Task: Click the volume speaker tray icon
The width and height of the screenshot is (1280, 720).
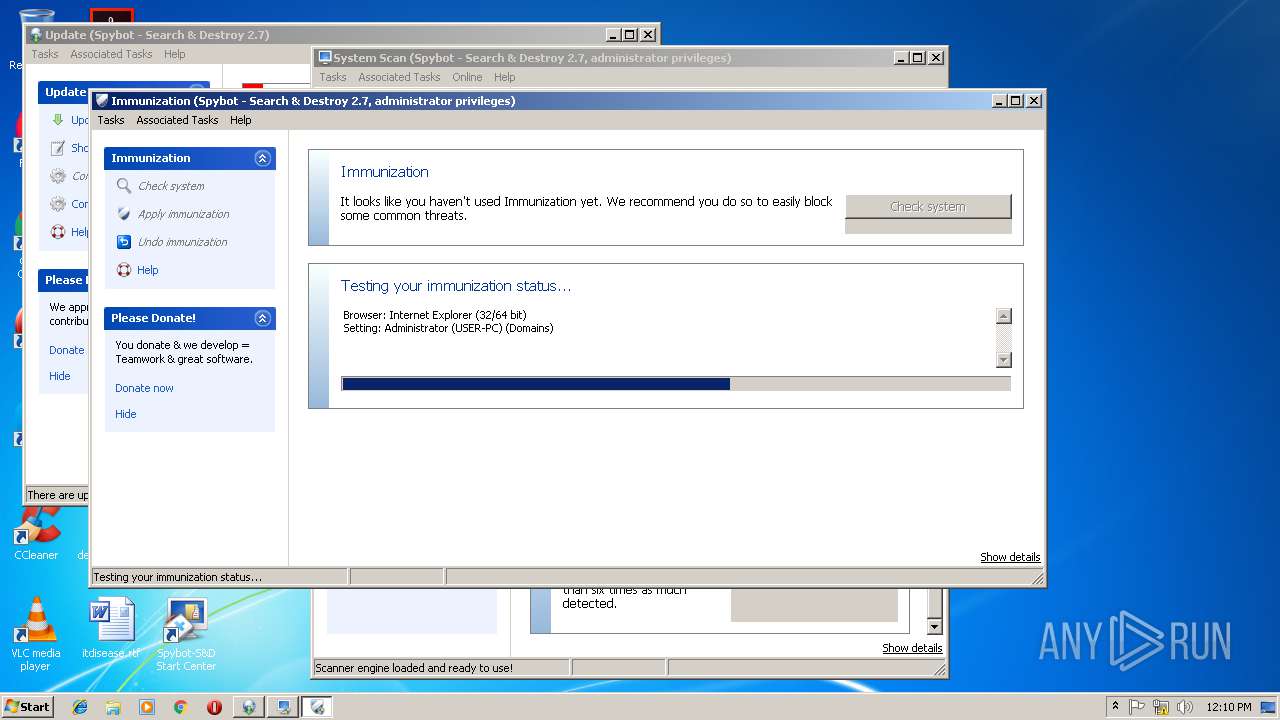Action: pyautogui.click(x=1185, y=707)
